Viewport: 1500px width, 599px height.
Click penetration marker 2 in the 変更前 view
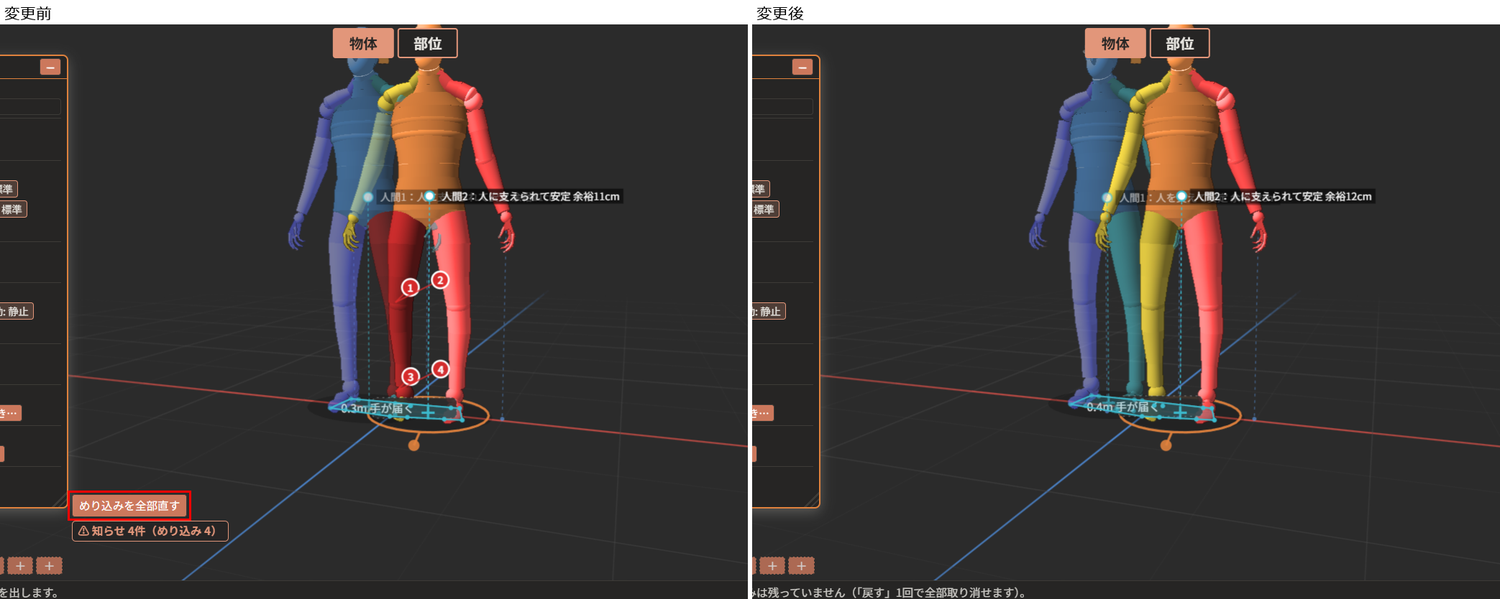pos(440,281)
